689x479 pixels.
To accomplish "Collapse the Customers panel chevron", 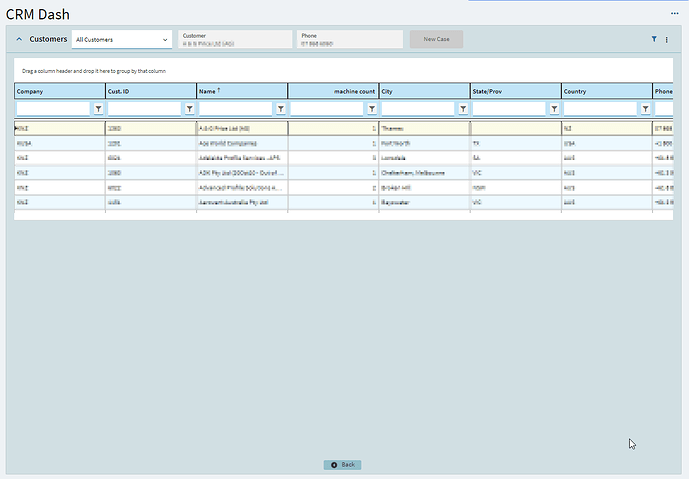I will click(19, 39).
